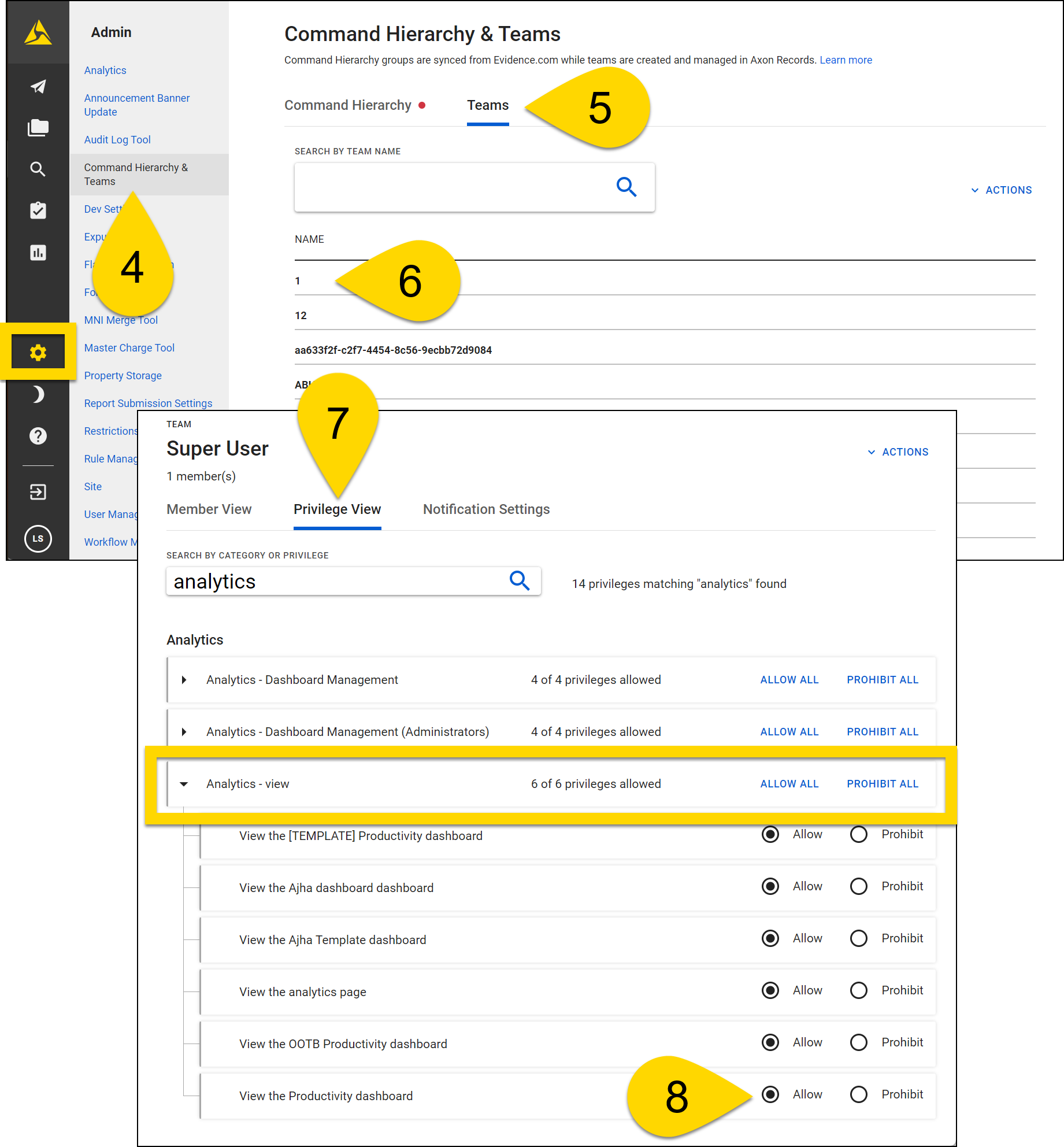Open the LS profile avatar icon
The width and height of the screenshot is (1064, 1147).
[x=38, y=539]
